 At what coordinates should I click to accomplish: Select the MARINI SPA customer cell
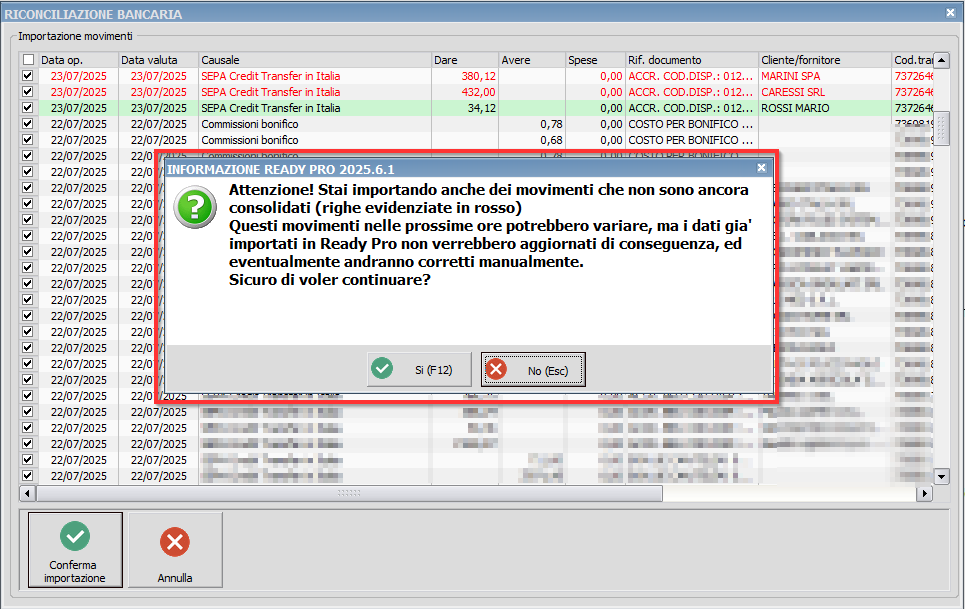click(825, 76)
